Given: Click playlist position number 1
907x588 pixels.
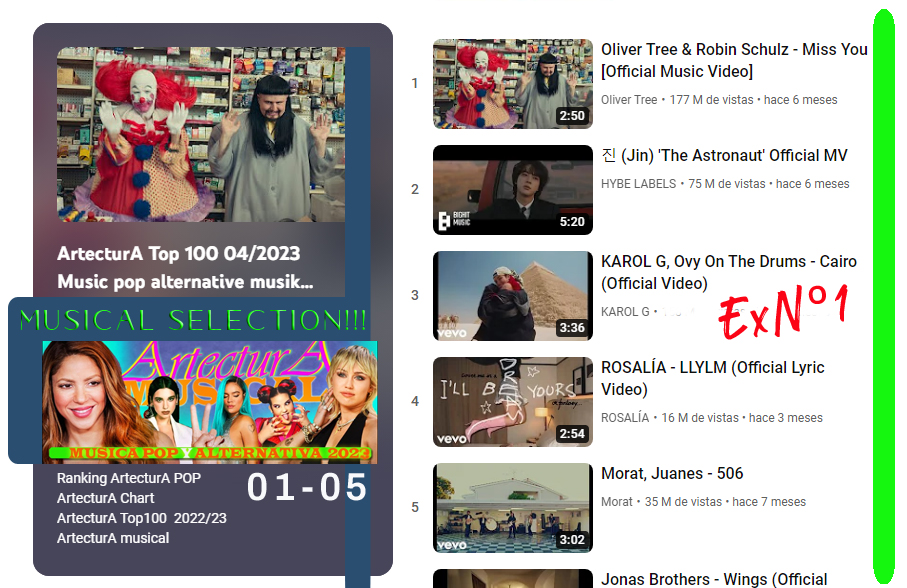Looking at the screenshot, I should [415, 83].
